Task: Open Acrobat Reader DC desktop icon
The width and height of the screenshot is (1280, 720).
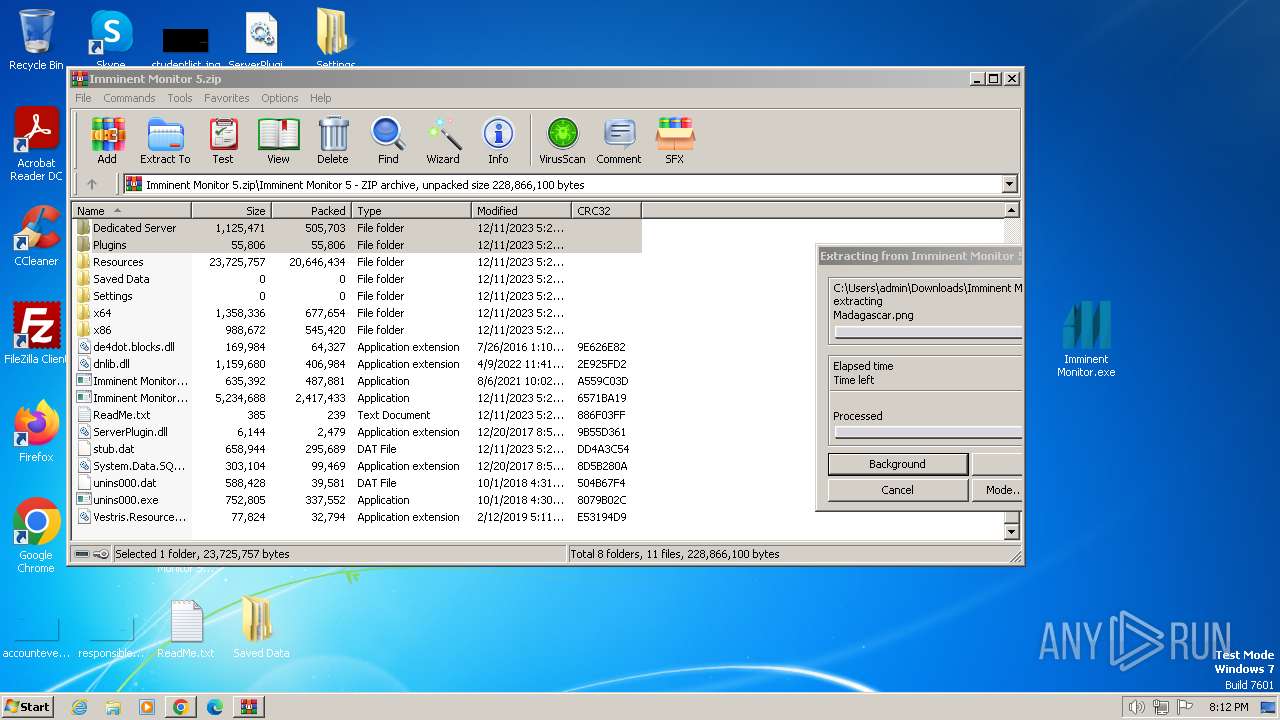Action: click(x=36, y=145)
